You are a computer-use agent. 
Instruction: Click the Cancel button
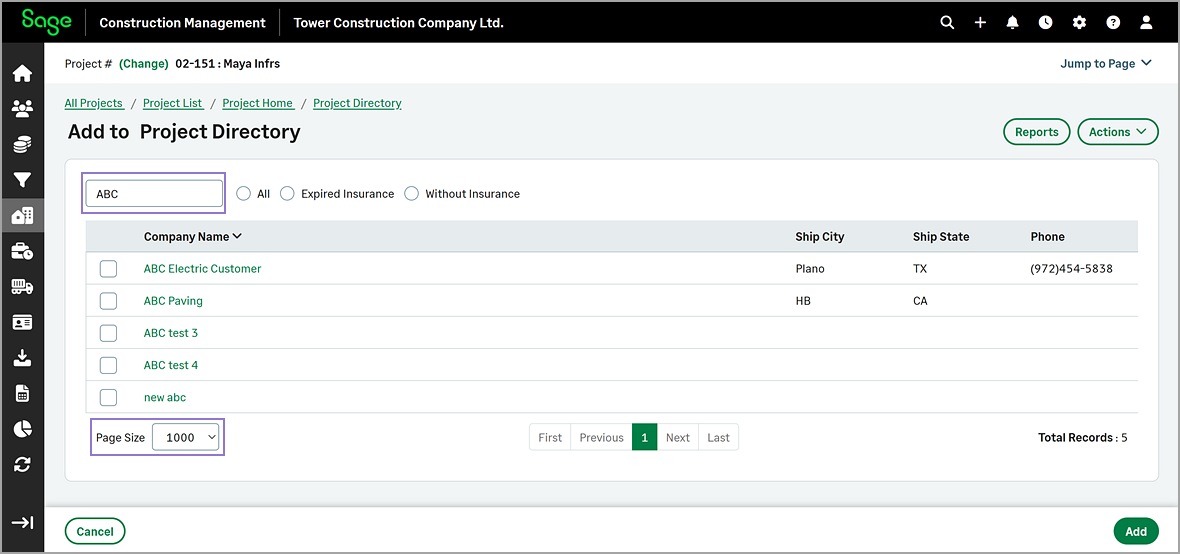(95, 531)
